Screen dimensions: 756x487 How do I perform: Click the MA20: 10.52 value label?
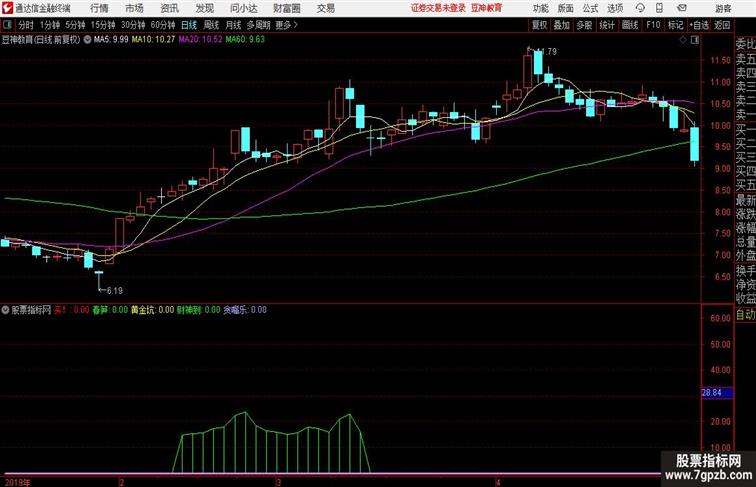tap(201, 40)
